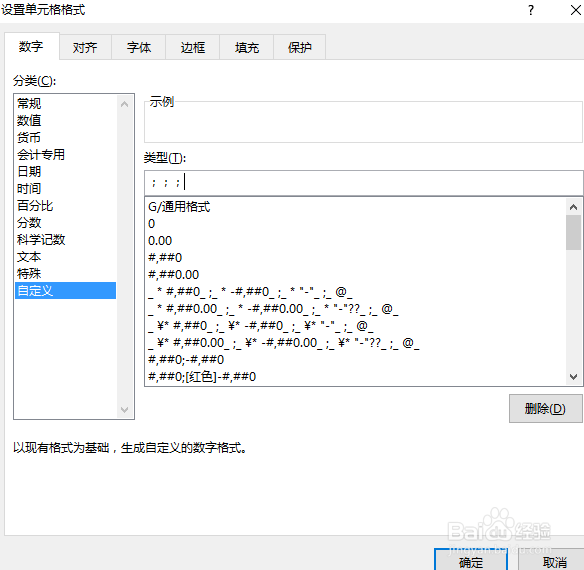Click scroll down arrow of type list

[574, 377]
